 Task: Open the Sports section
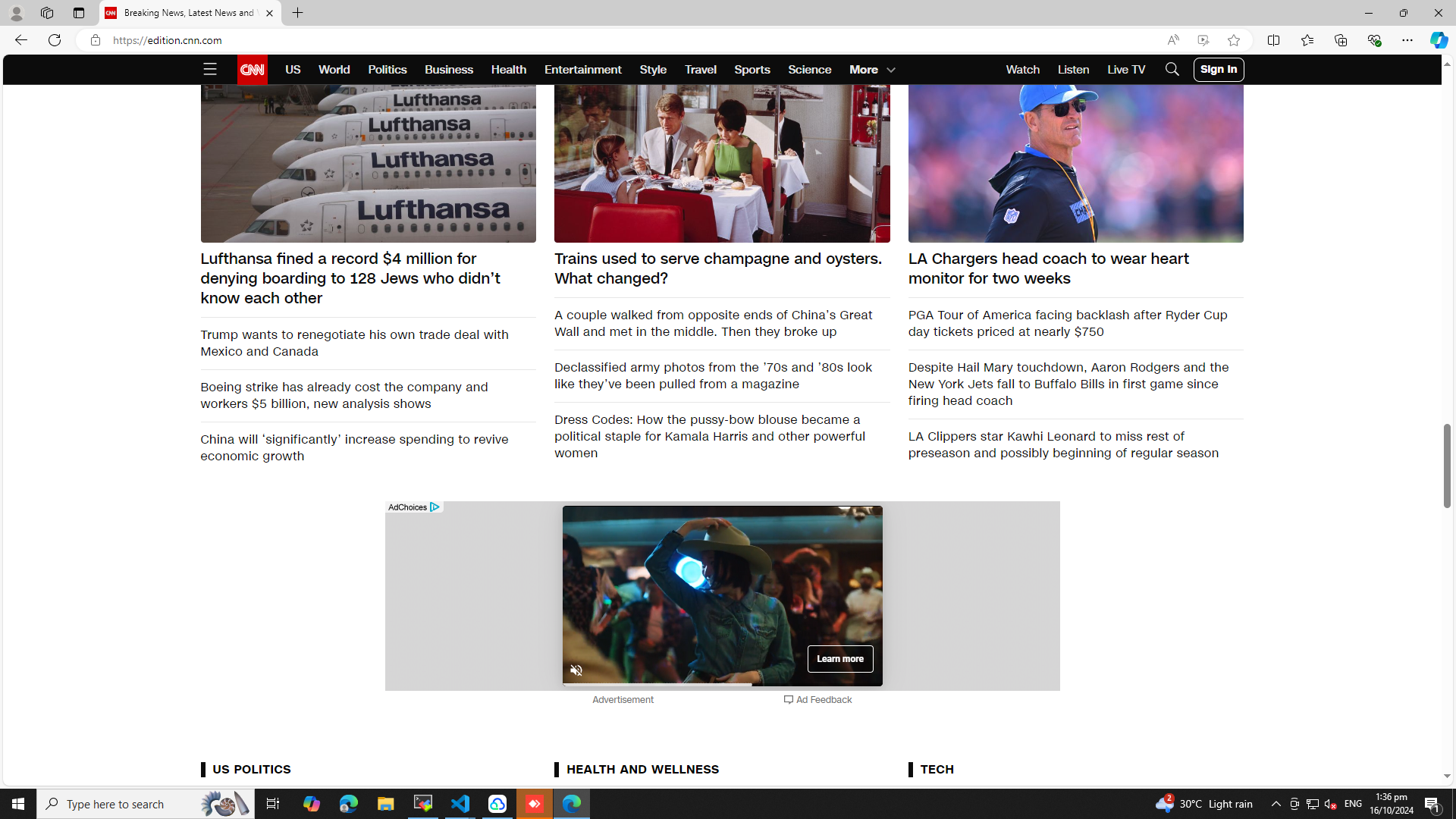coord(752,70)
